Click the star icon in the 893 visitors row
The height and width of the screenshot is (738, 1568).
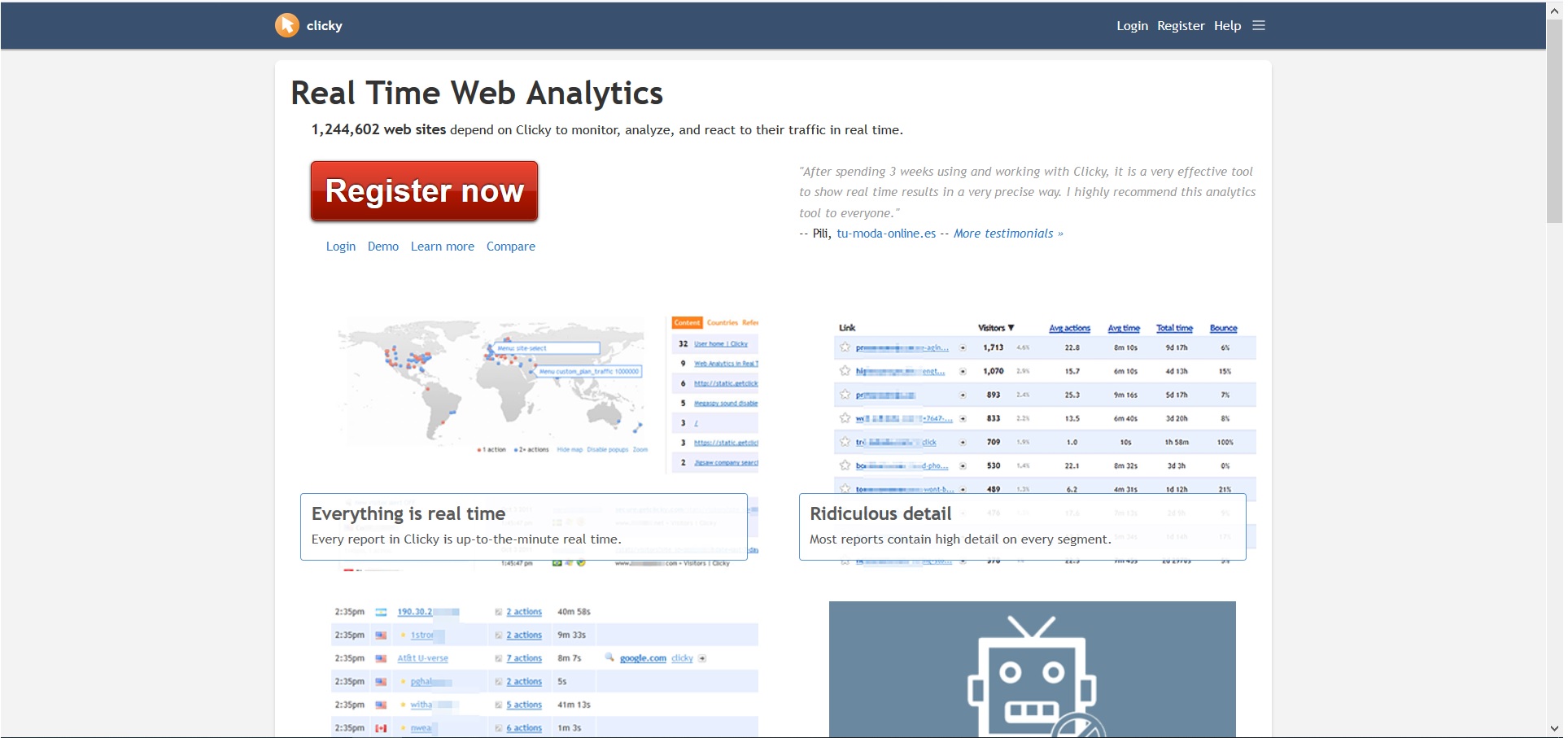coord(845,395)
